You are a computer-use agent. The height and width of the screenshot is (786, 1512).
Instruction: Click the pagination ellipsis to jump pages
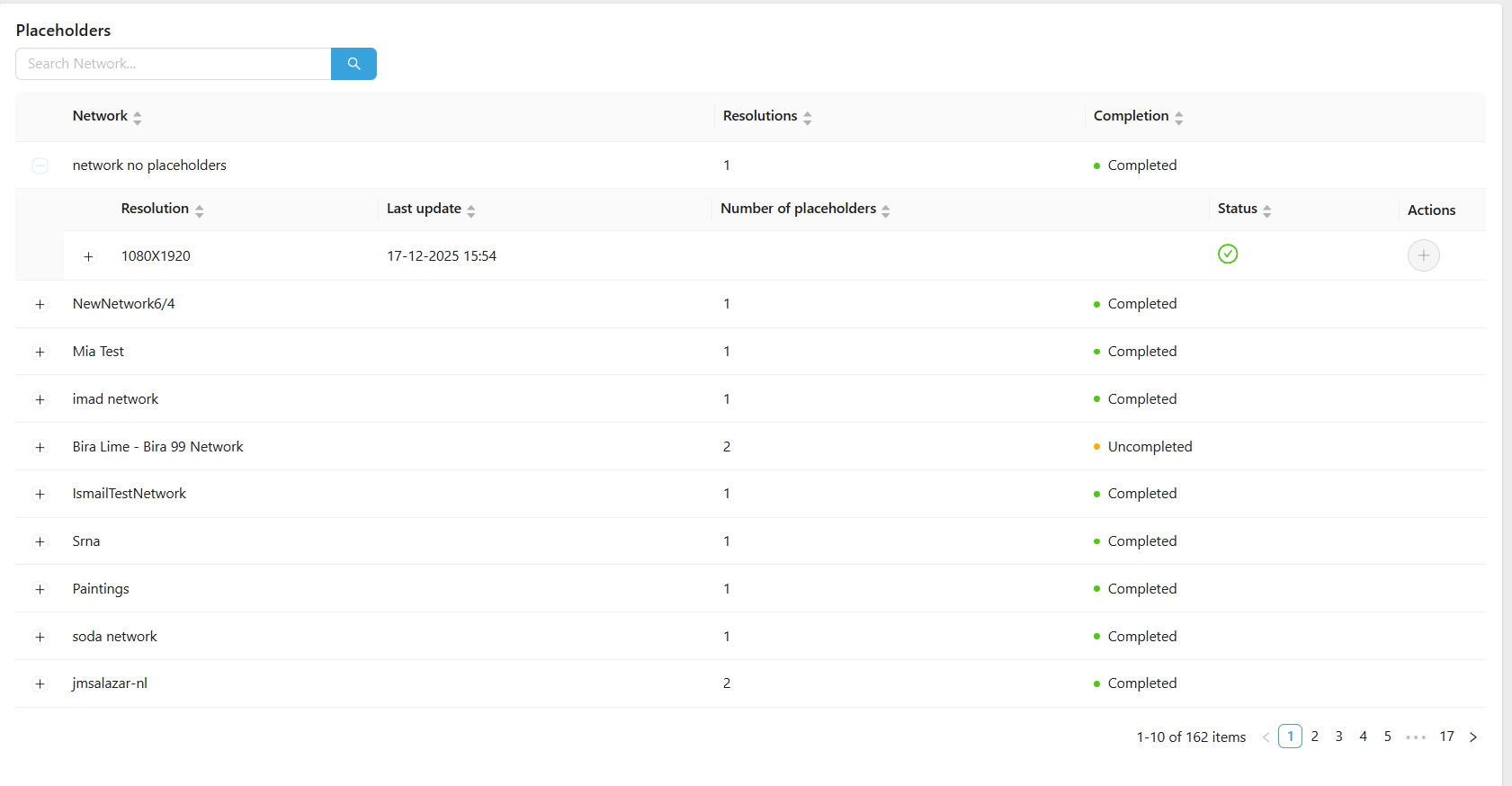pos(1416,737)
